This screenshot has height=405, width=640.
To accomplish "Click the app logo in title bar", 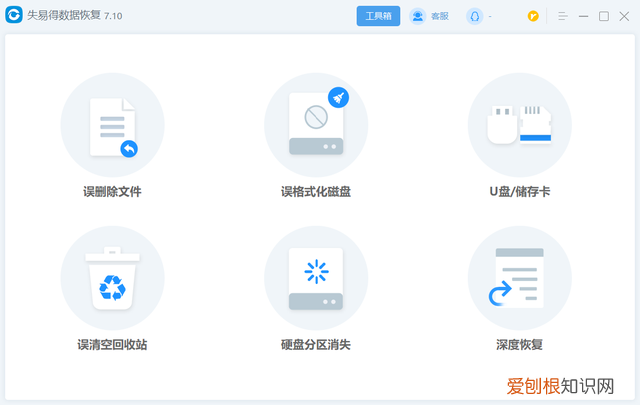I will pyautogui.click(x=14, y=15).
